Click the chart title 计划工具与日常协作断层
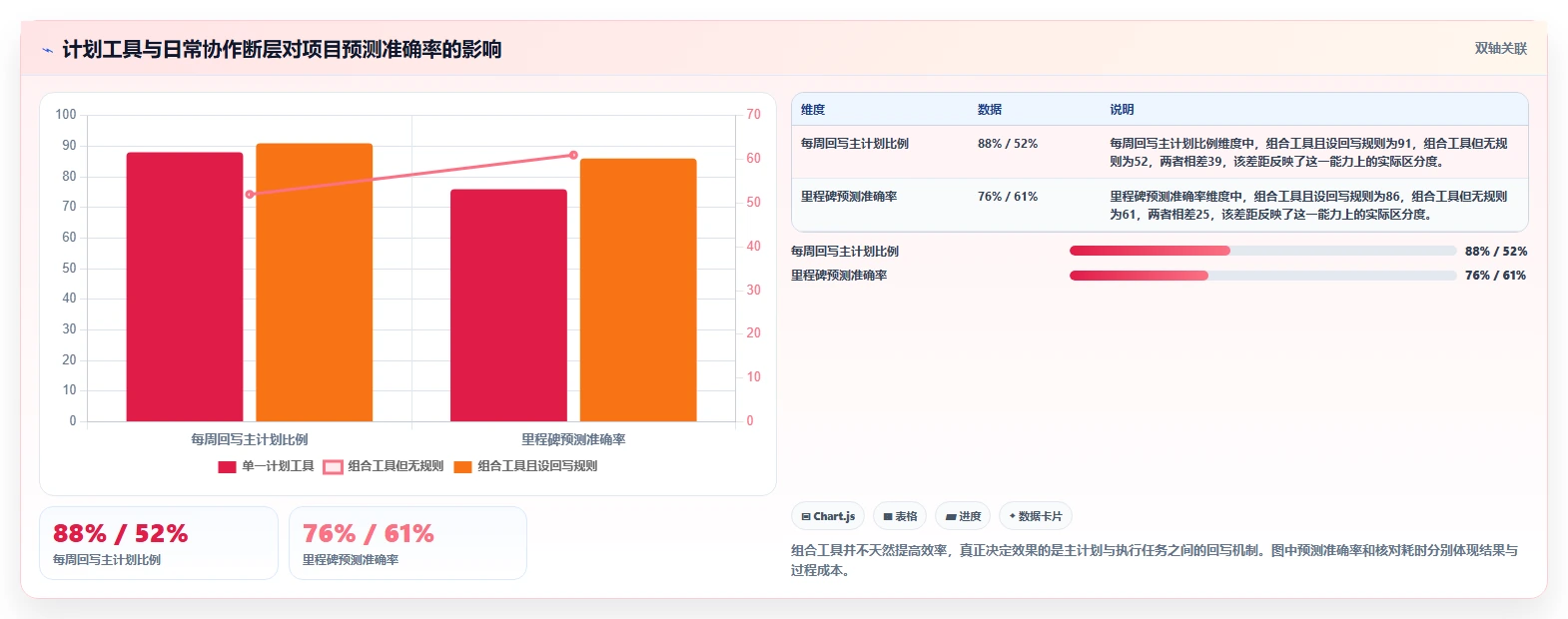 click(282, 49)
